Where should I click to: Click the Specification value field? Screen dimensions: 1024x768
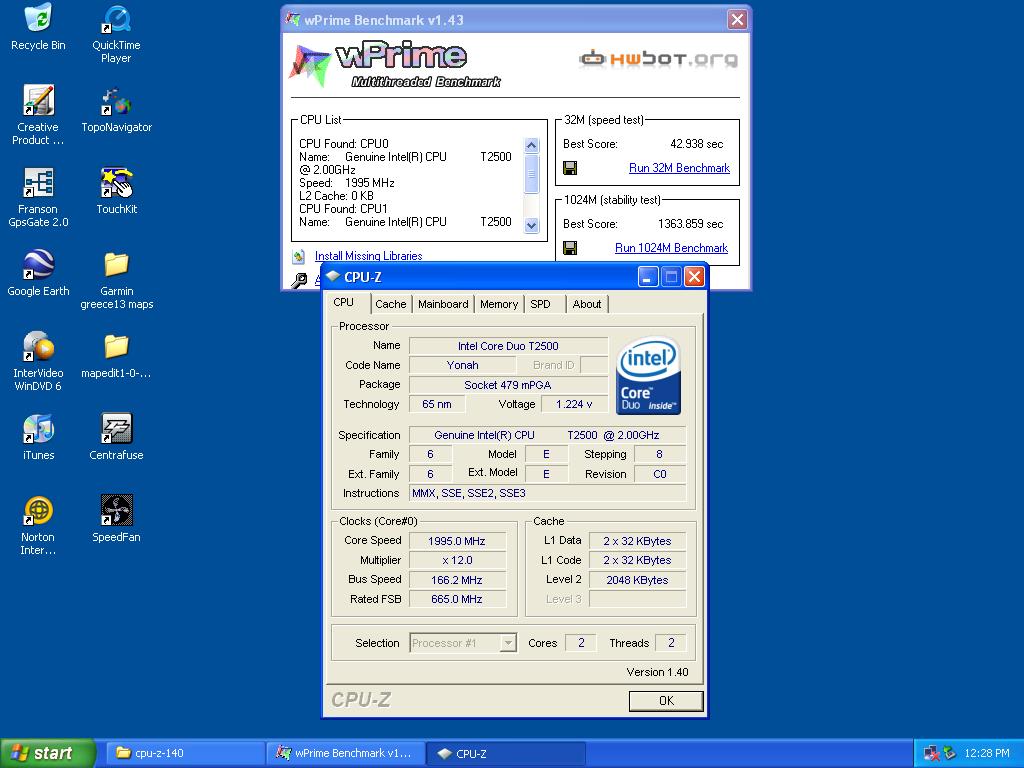coord(547,435)
